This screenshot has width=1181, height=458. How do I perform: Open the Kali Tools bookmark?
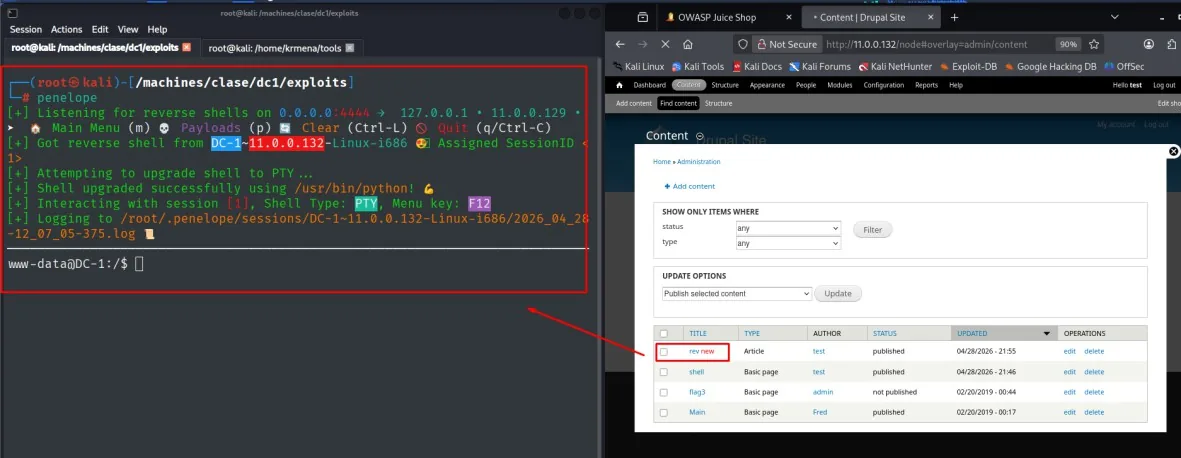coord(697,66)
